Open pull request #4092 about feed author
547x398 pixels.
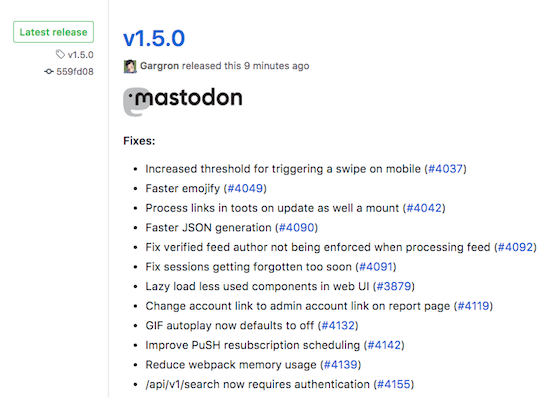click(516, 247)
